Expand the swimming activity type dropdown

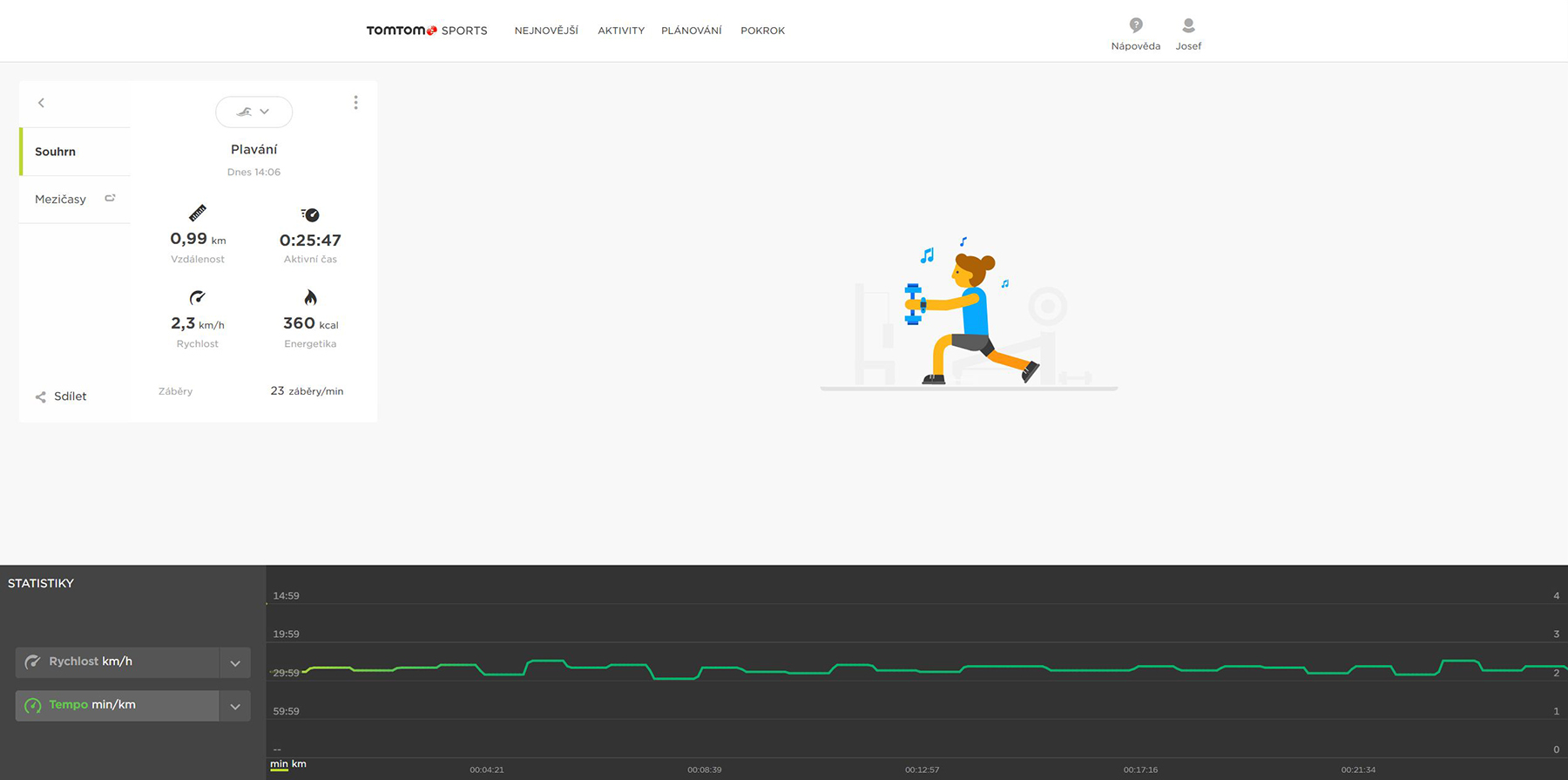click(253, 112)
